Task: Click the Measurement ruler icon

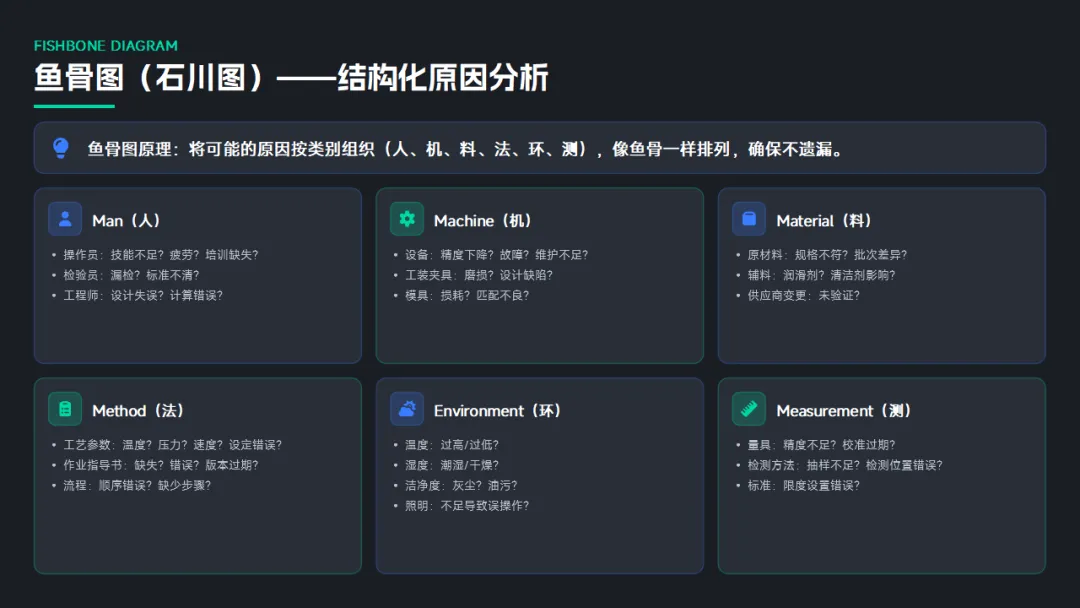Action: point(749,409)
